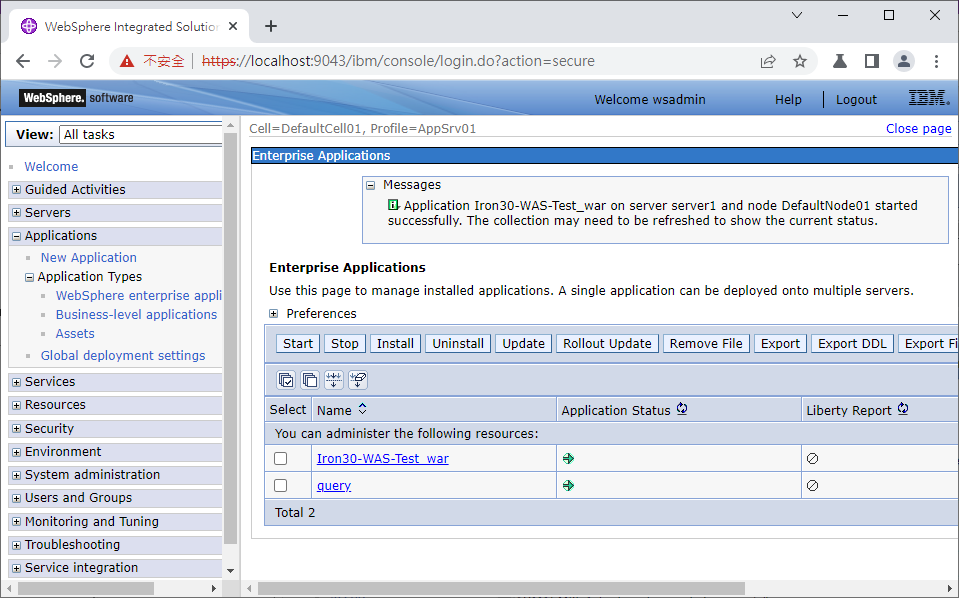This screenshot has height=598, width=959.
Task: Click the Update button
Action: (524, 344)
